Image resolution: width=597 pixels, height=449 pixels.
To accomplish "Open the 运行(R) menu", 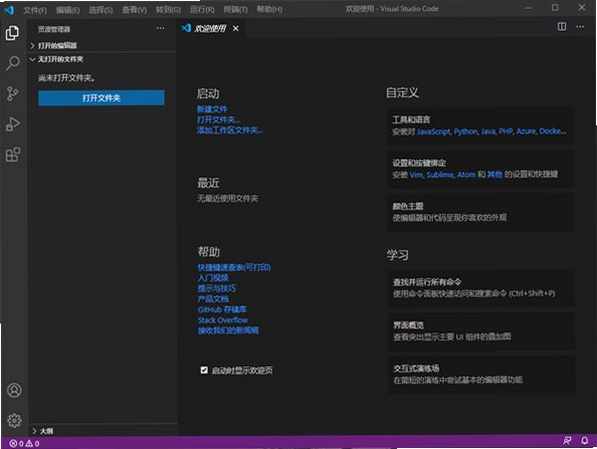I will [x=202, y=10].
